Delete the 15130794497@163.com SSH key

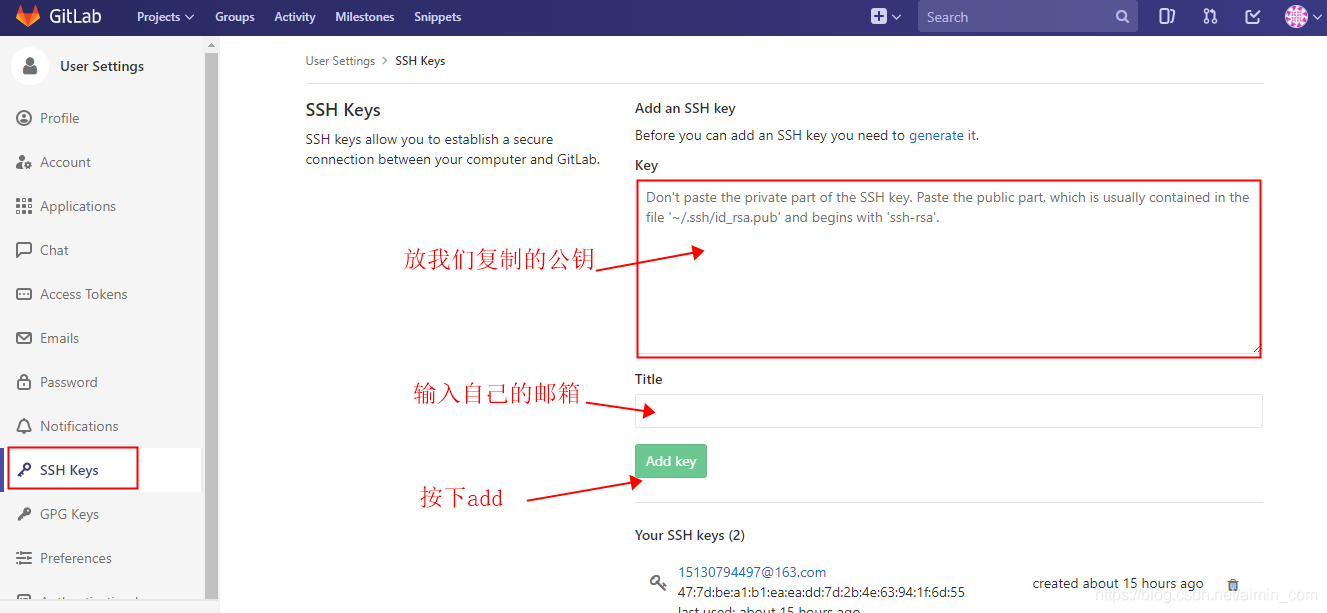[1233, 585]
